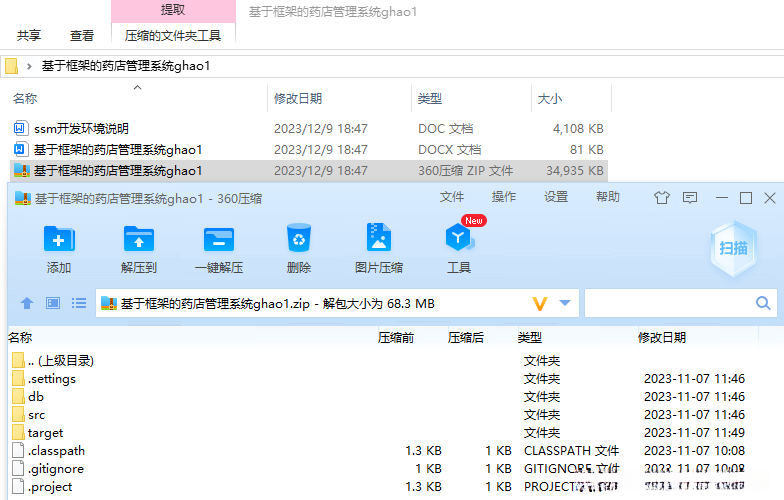Select the 基于框架的药店管理系统ghao1 ZIP file row
The height and width of the screenshot is (500, 784).
pyautogui.click(x=309, y=170)
